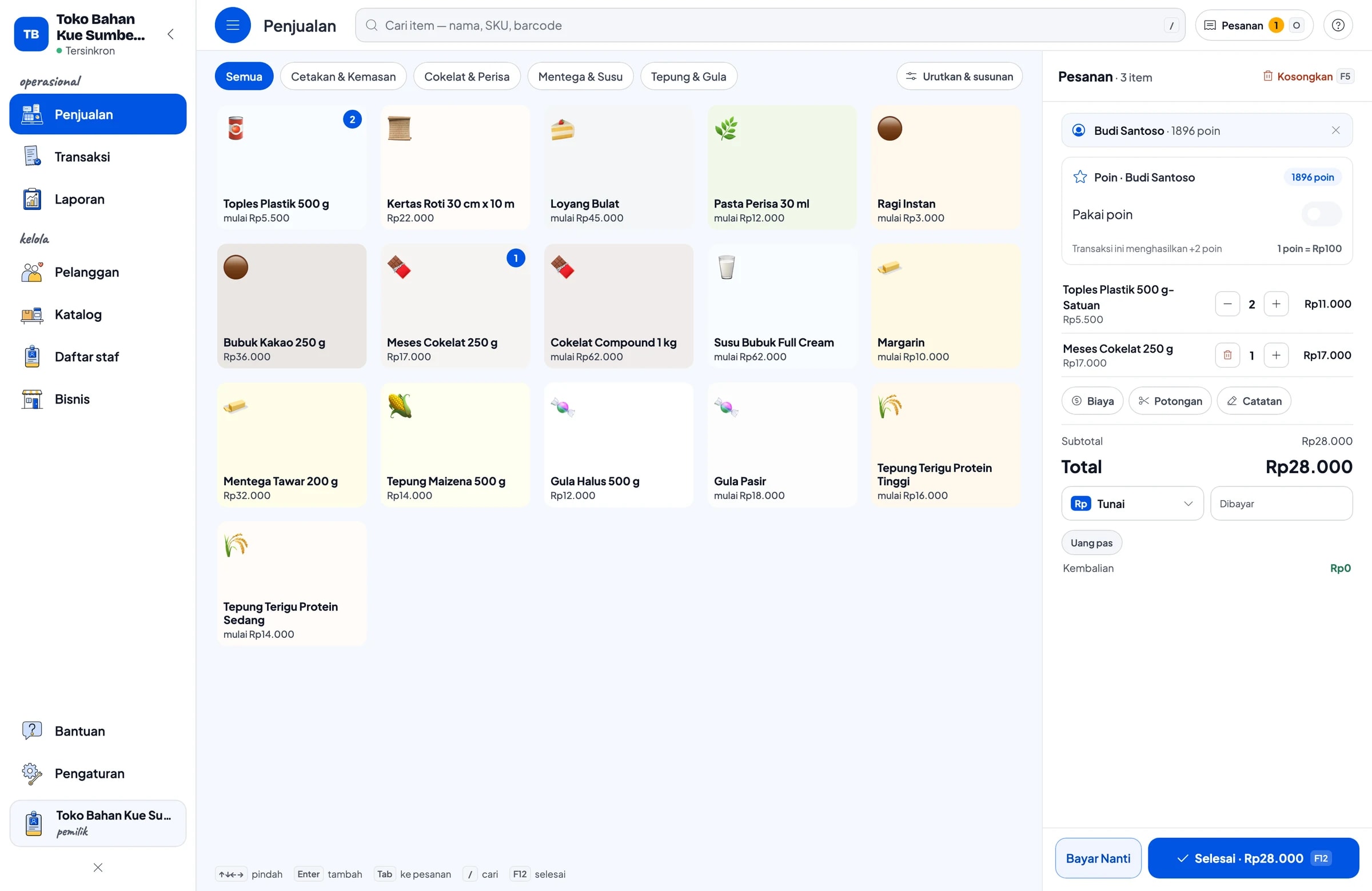Open the Pesanan orders list button

pyautogui.click(x=1253, y=25)
